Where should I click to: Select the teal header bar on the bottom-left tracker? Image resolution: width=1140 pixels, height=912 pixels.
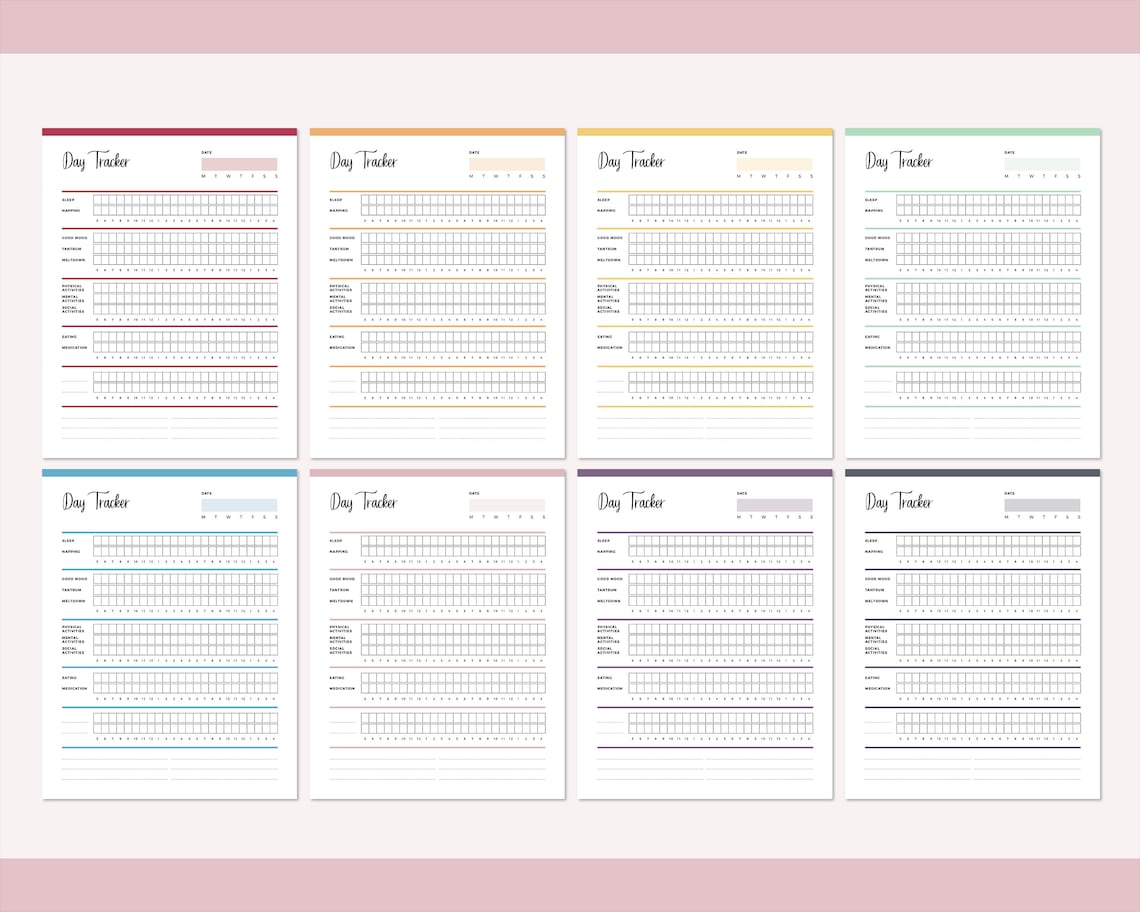168,472
